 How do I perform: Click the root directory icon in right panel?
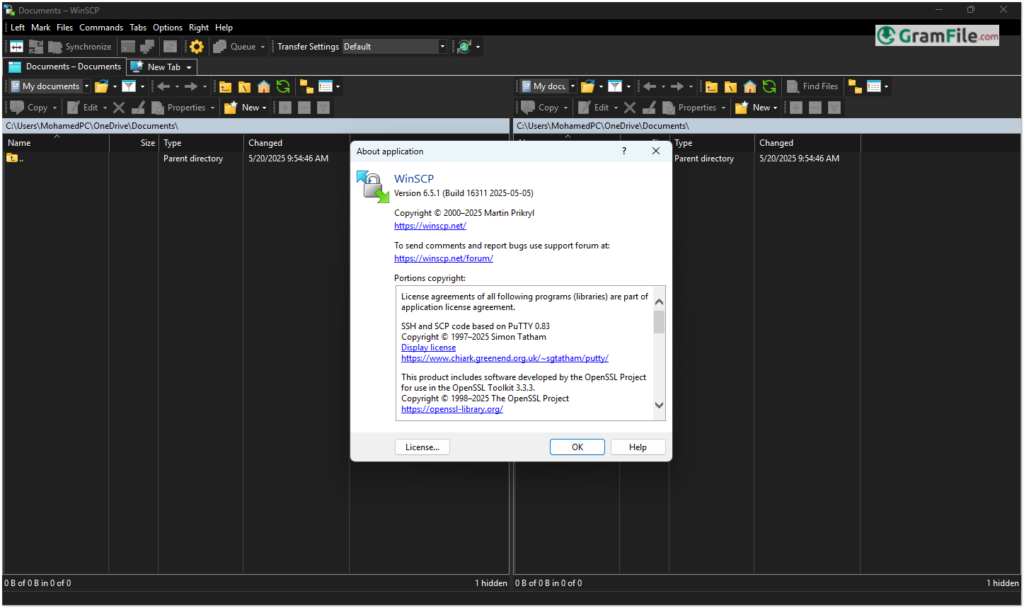pos(729,87)
